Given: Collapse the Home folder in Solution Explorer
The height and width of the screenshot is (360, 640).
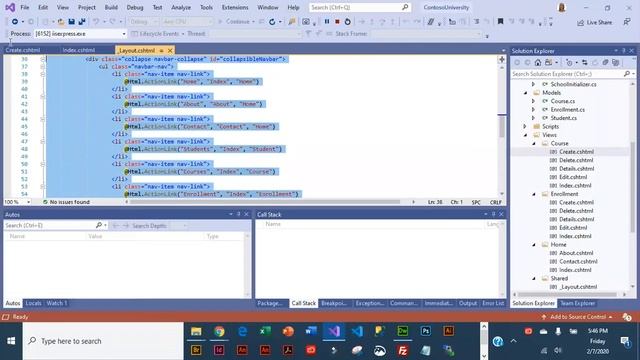Looking at the screenshot, I should pyautogui.click(x=533, y=245).
